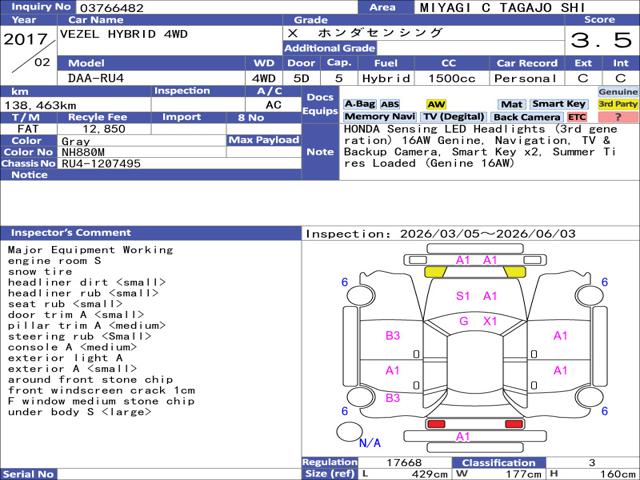Select the Back Camera equipment badge
This screenshot has height=480, width=640.
pos(527,117)
